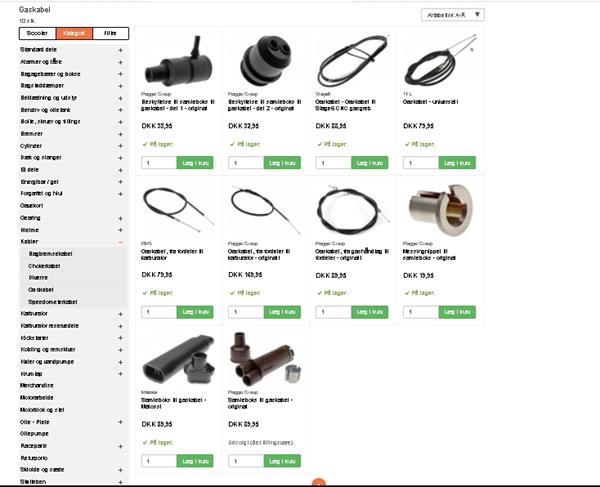Viewport: 600px width, 487px height.
Task: Collapse the Kabler category minus icon
Action: point(120,242)
